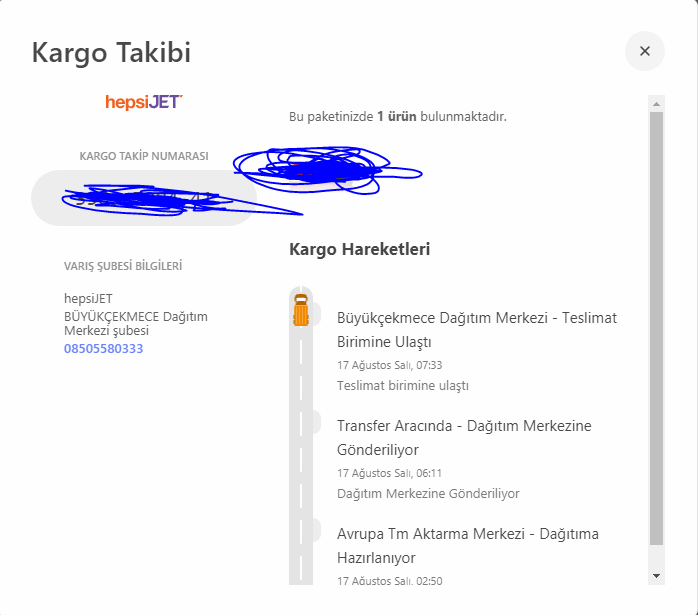The height and width of the screenshot is (615, 698).
Task: Click the Kargo Takibi dialog title
Action: tap(111, 52)
